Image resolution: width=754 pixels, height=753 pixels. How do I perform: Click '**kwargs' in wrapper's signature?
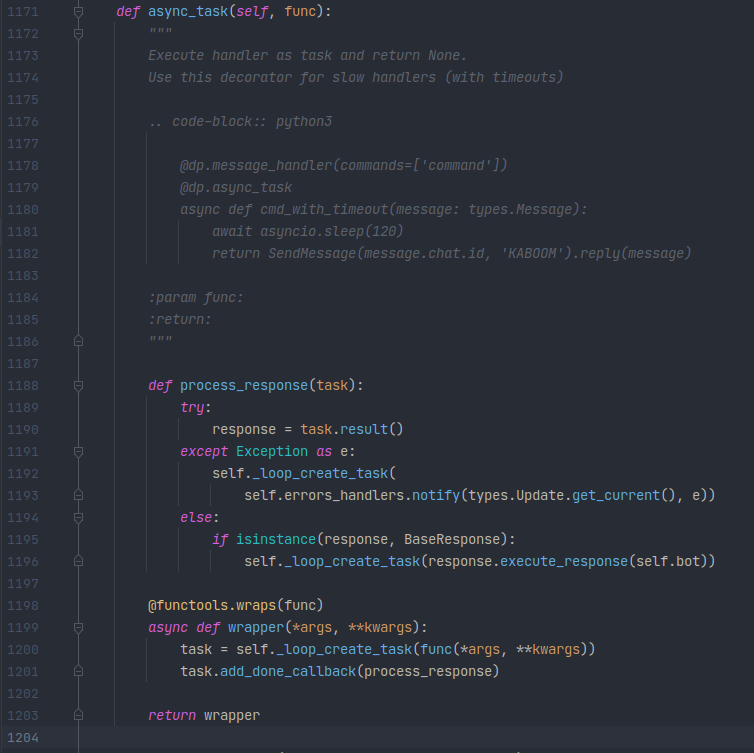pyautogui.click(x=380, y=628)
